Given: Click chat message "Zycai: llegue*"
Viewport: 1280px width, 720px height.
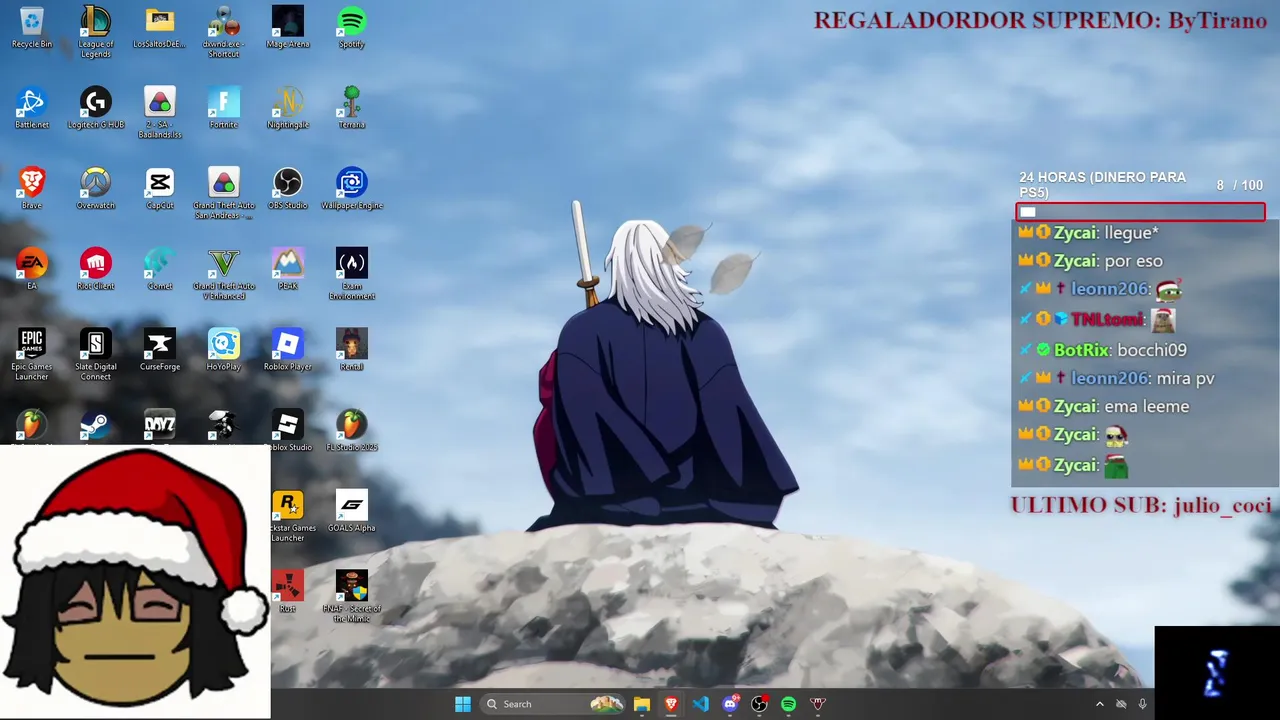Looking at the screenshot, I should coord(1089,233).
